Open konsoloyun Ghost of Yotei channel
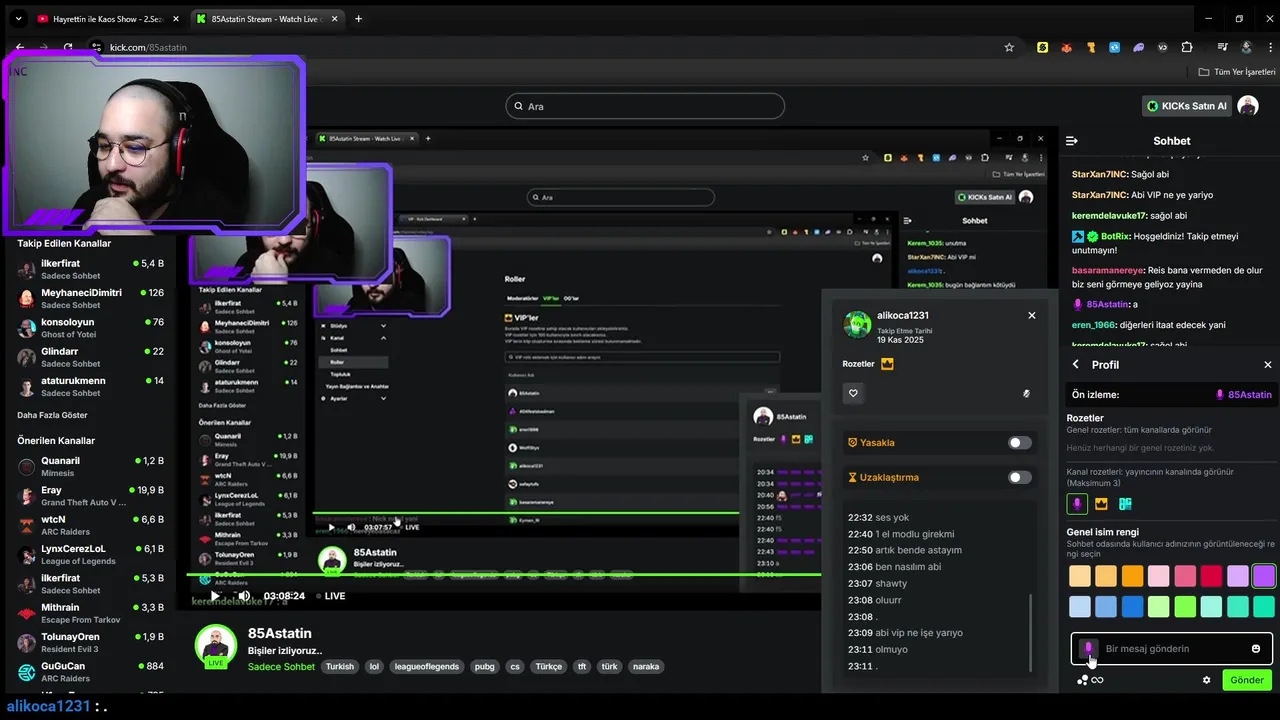The image size is (1280, 720). (91, 328)
